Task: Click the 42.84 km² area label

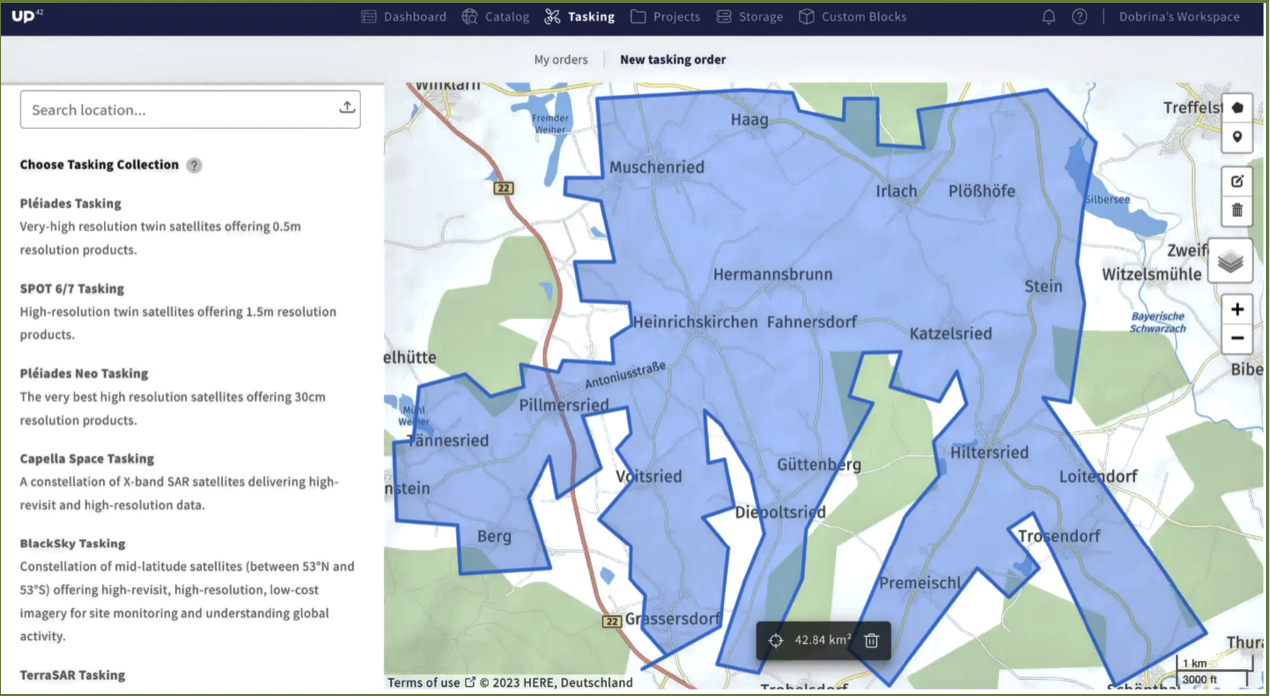Action: (823, 640)
